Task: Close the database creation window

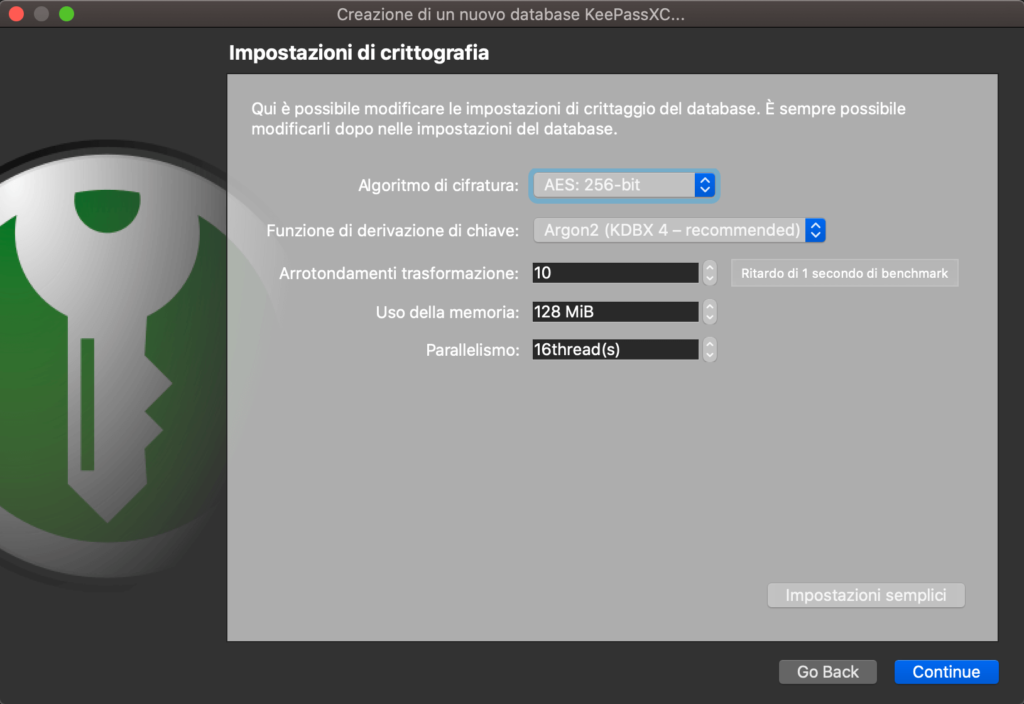Action: (16, 14)
